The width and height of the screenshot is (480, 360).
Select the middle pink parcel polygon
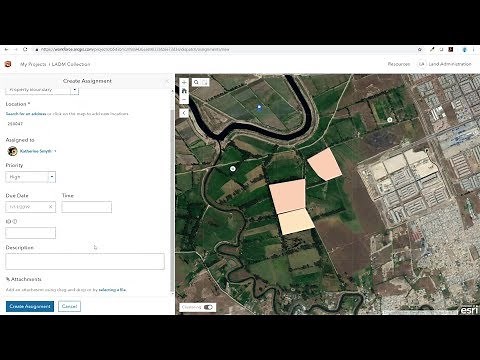click(287, 196)
